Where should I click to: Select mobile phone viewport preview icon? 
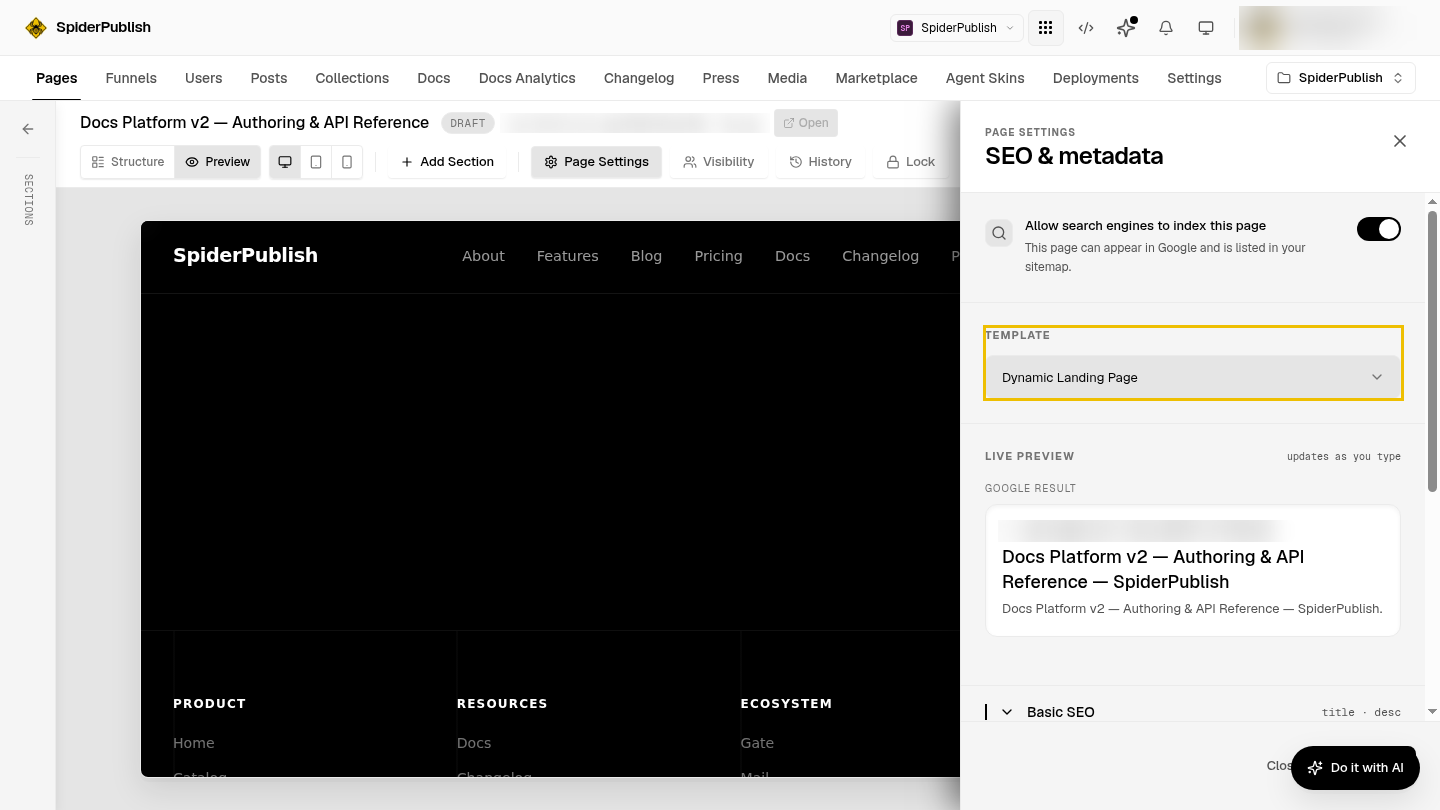(347, 162)
